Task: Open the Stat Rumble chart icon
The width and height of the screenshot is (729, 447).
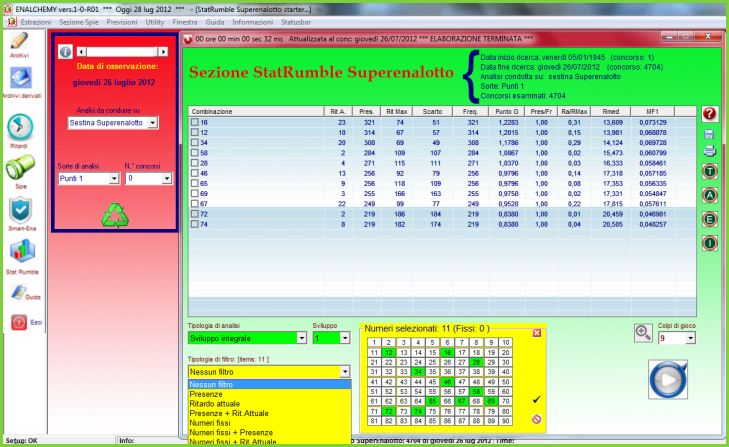Action: pos(22,252)
